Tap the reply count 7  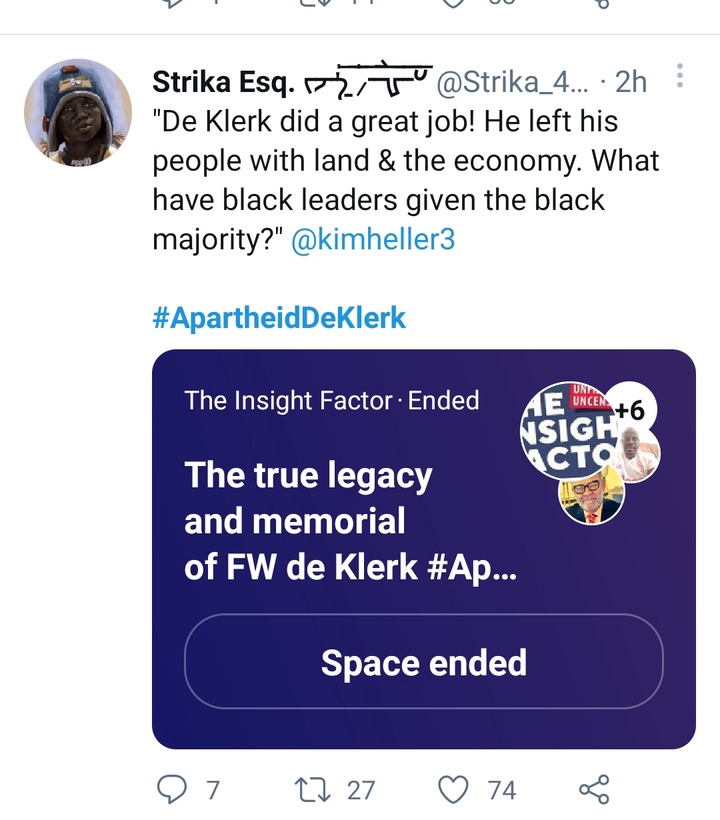tap(212, 790)
